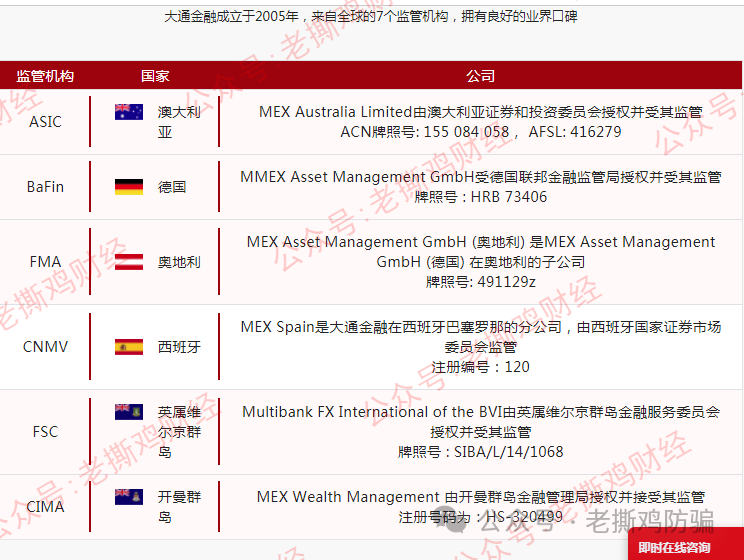Image resolution: width=744 pixels, height=560 pixels.
Task: Click the 监管机构 column header
Action: pos(45,75)
